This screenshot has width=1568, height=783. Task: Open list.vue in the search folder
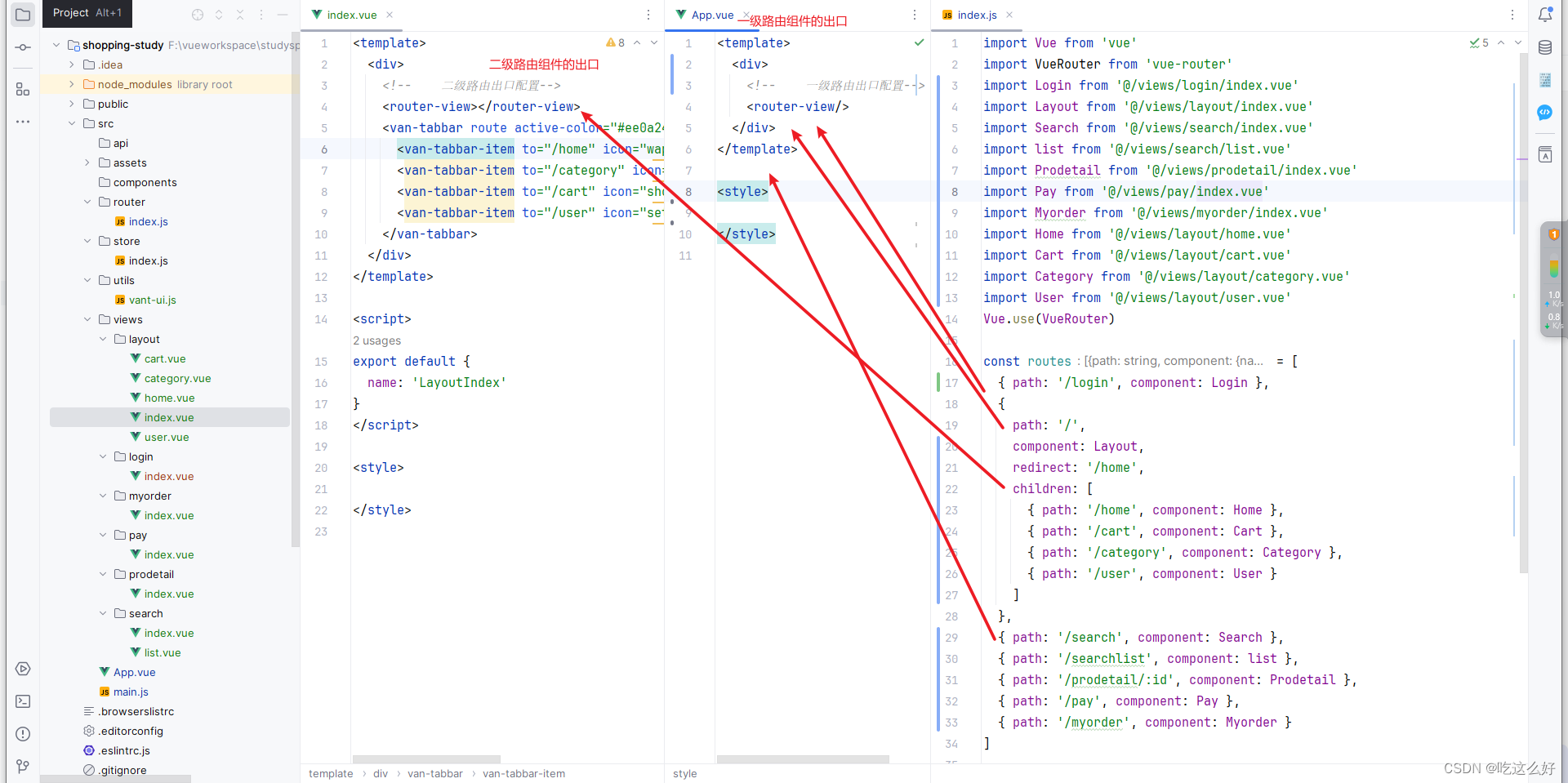(163, 652)
